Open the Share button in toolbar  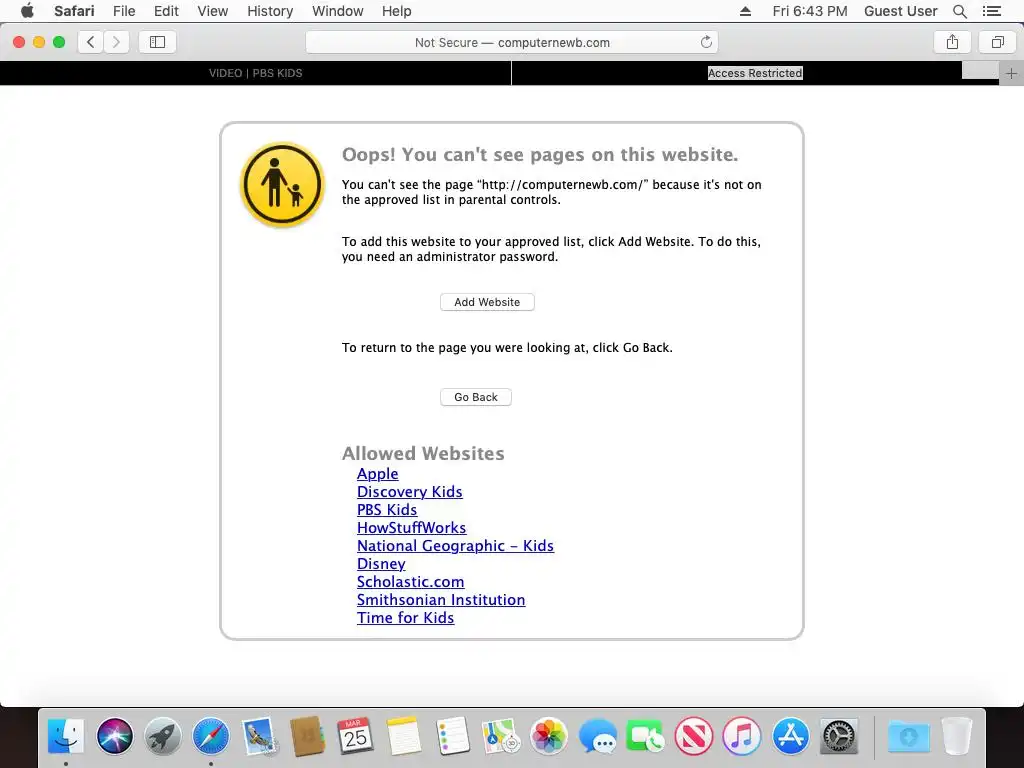952,42
